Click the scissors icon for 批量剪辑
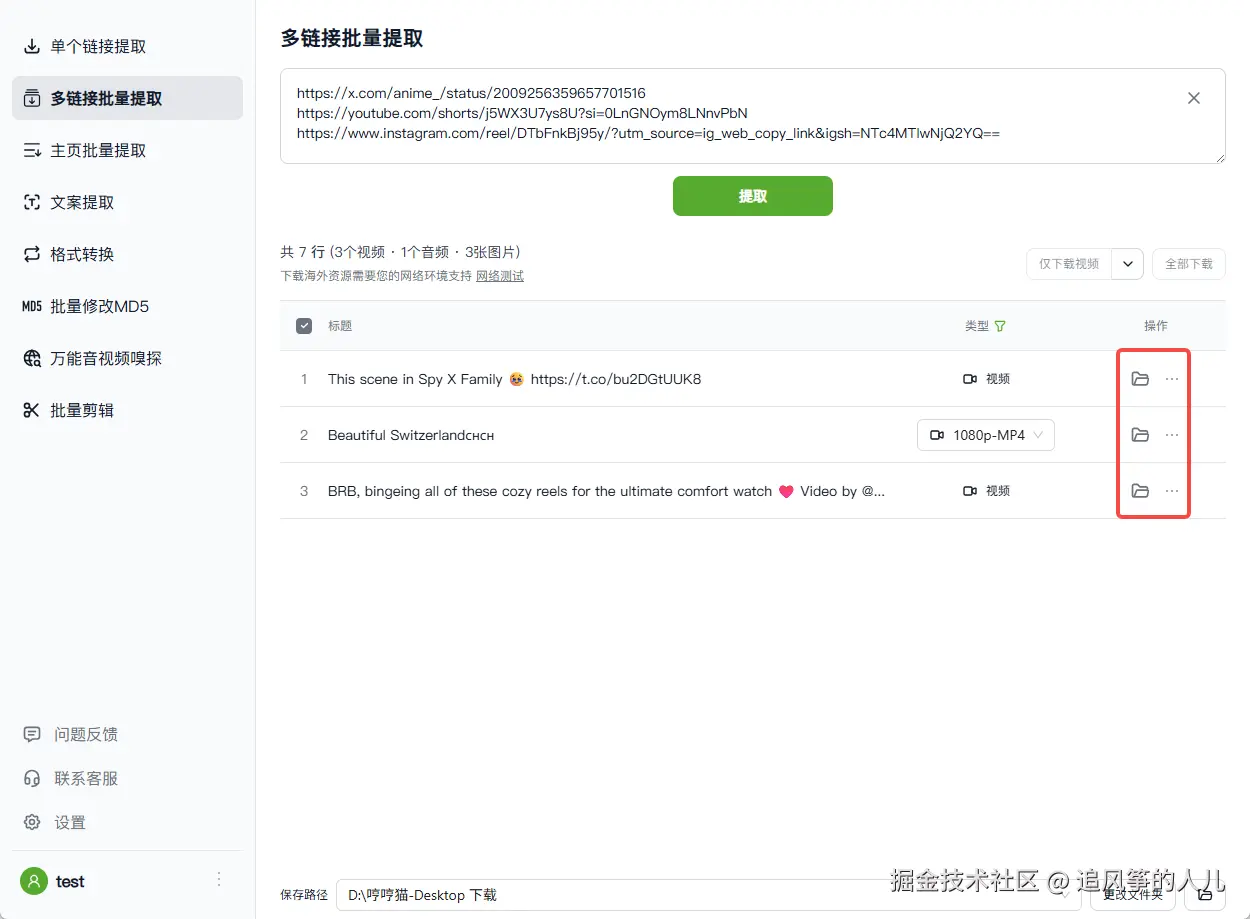This screenshot has width=1250, height=919. coord(32,410)
